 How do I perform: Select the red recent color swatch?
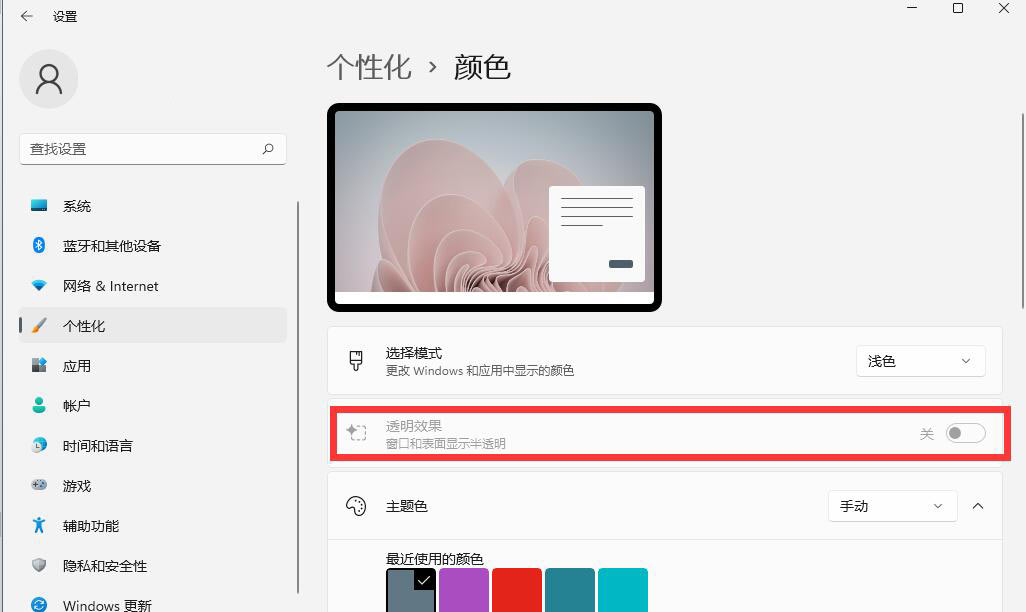[517, 590]
